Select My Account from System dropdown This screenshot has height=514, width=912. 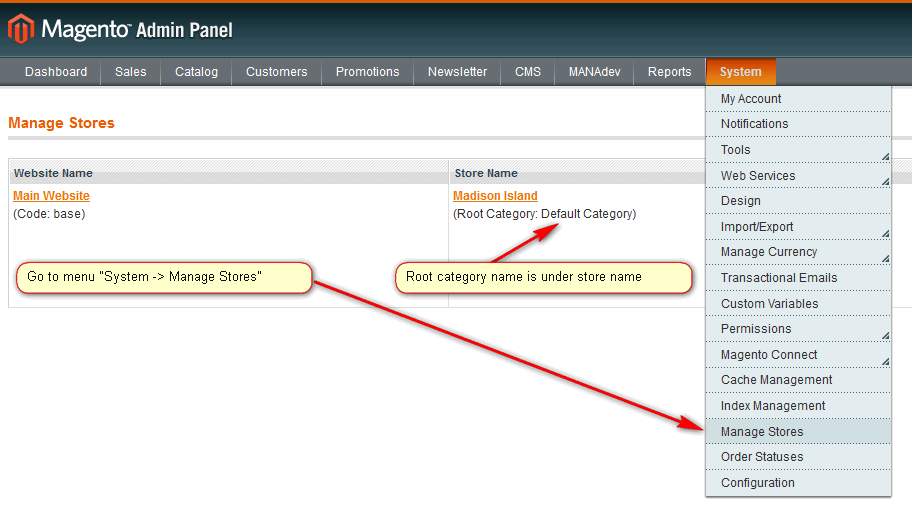(x=798, y=99)
